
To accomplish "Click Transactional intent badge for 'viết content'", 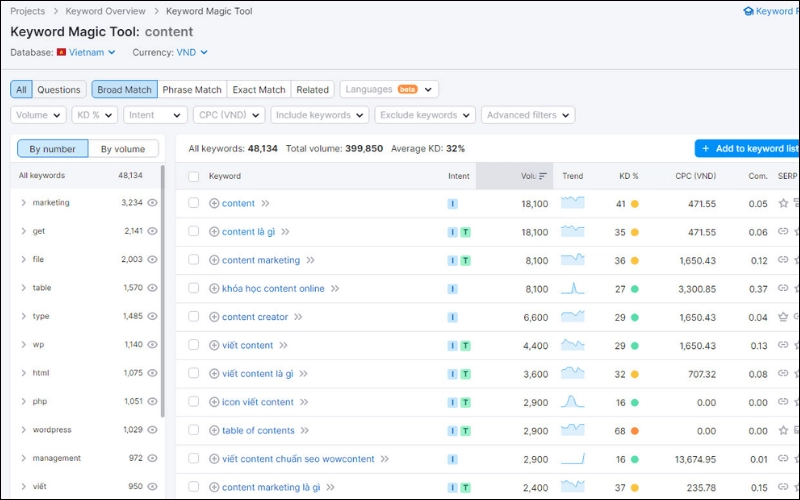I will 465,345.
